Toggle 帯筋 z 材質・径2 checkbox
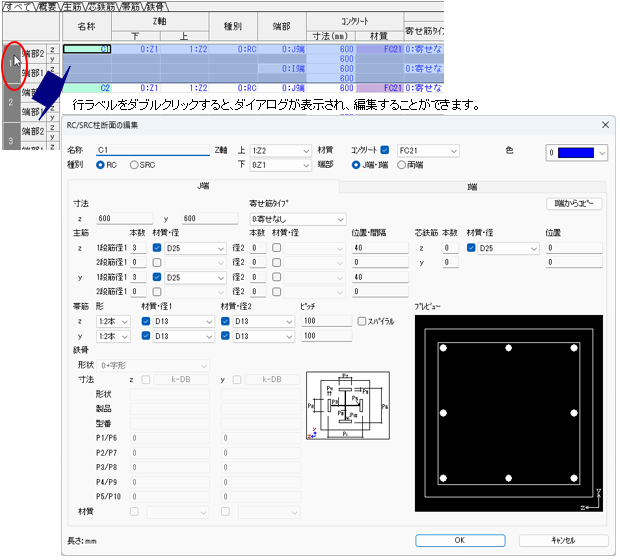The image size is (620, 560). click(225, 321)
